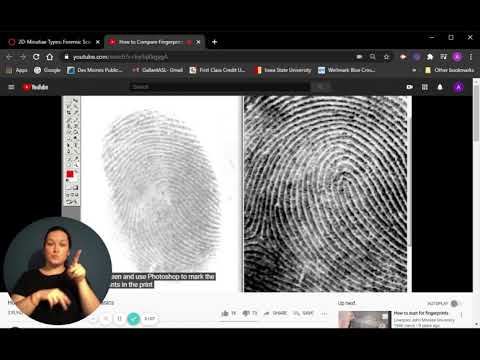Click the YouTube logo

click(36, 87)
